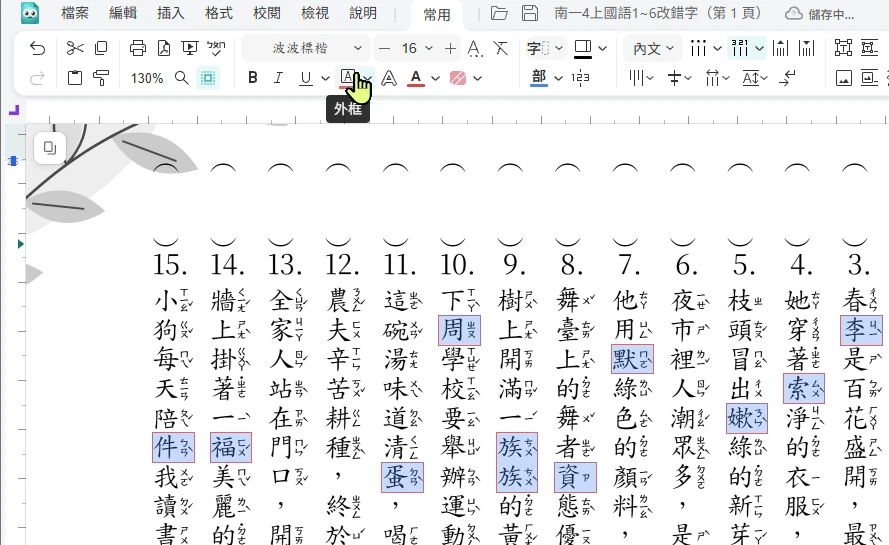
Task: Click the redo arrow icon
Action: pos(37,78)
